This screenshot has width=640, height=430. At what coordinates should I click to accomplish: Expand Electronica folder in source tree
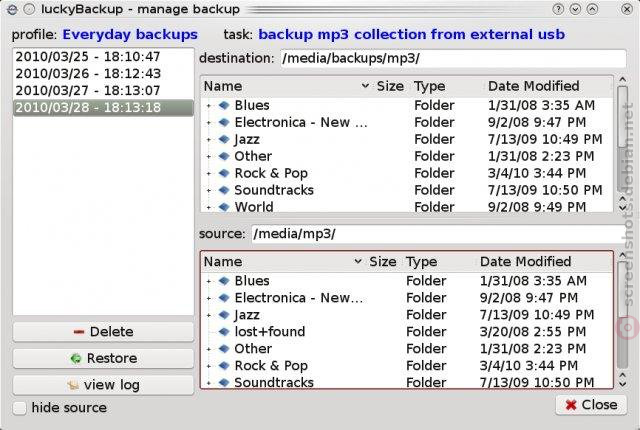[x=209, y=298]
